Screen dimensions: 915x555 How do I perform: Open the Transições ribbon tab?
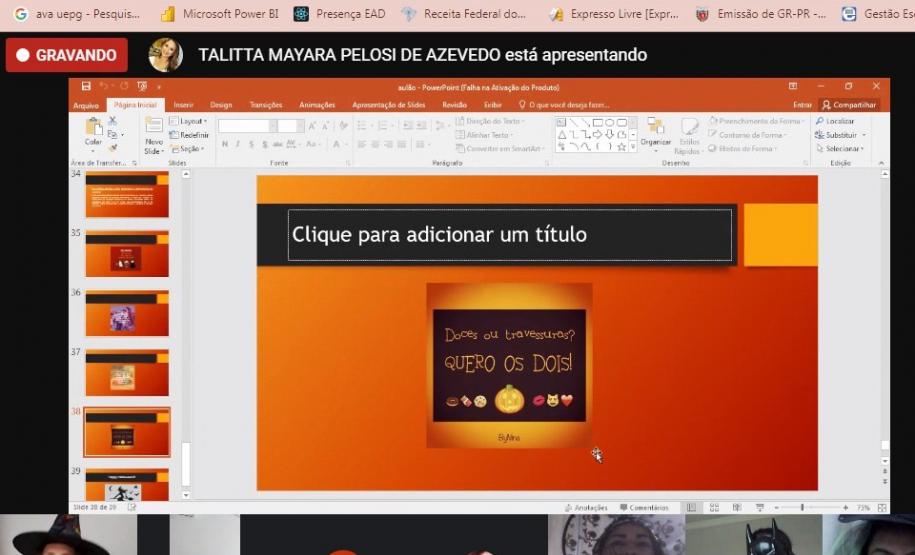(x=266, y=105)
